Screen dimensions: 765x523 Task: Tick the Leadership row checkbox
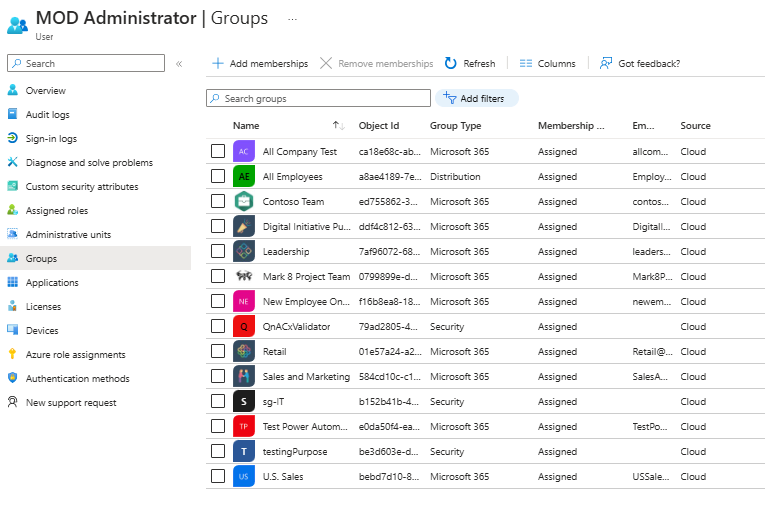[x=218, y=251]
